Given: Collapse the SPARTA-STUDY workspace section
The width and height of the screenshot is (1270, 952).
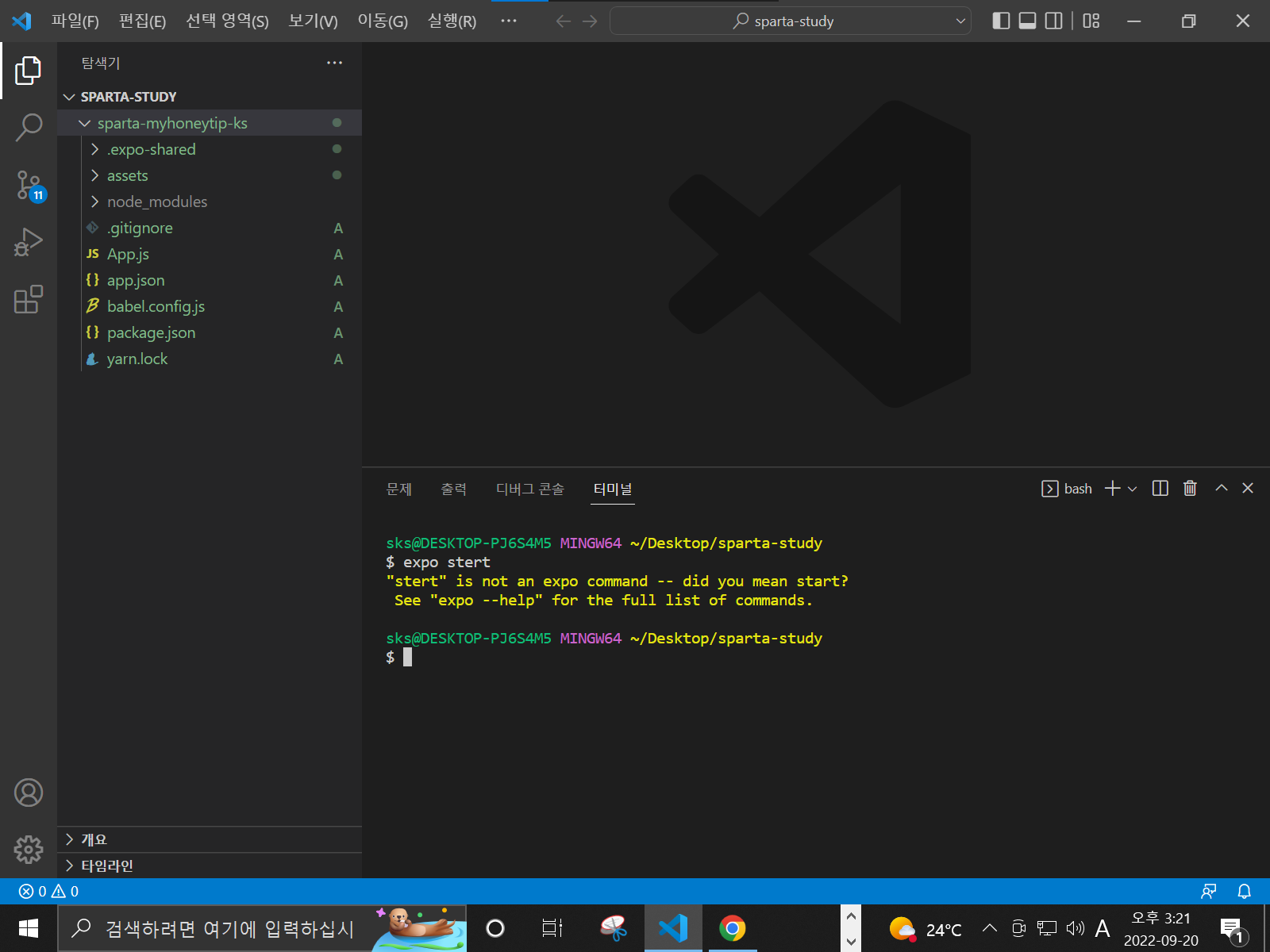Looking at the screenshot, I should pos(210,97).
